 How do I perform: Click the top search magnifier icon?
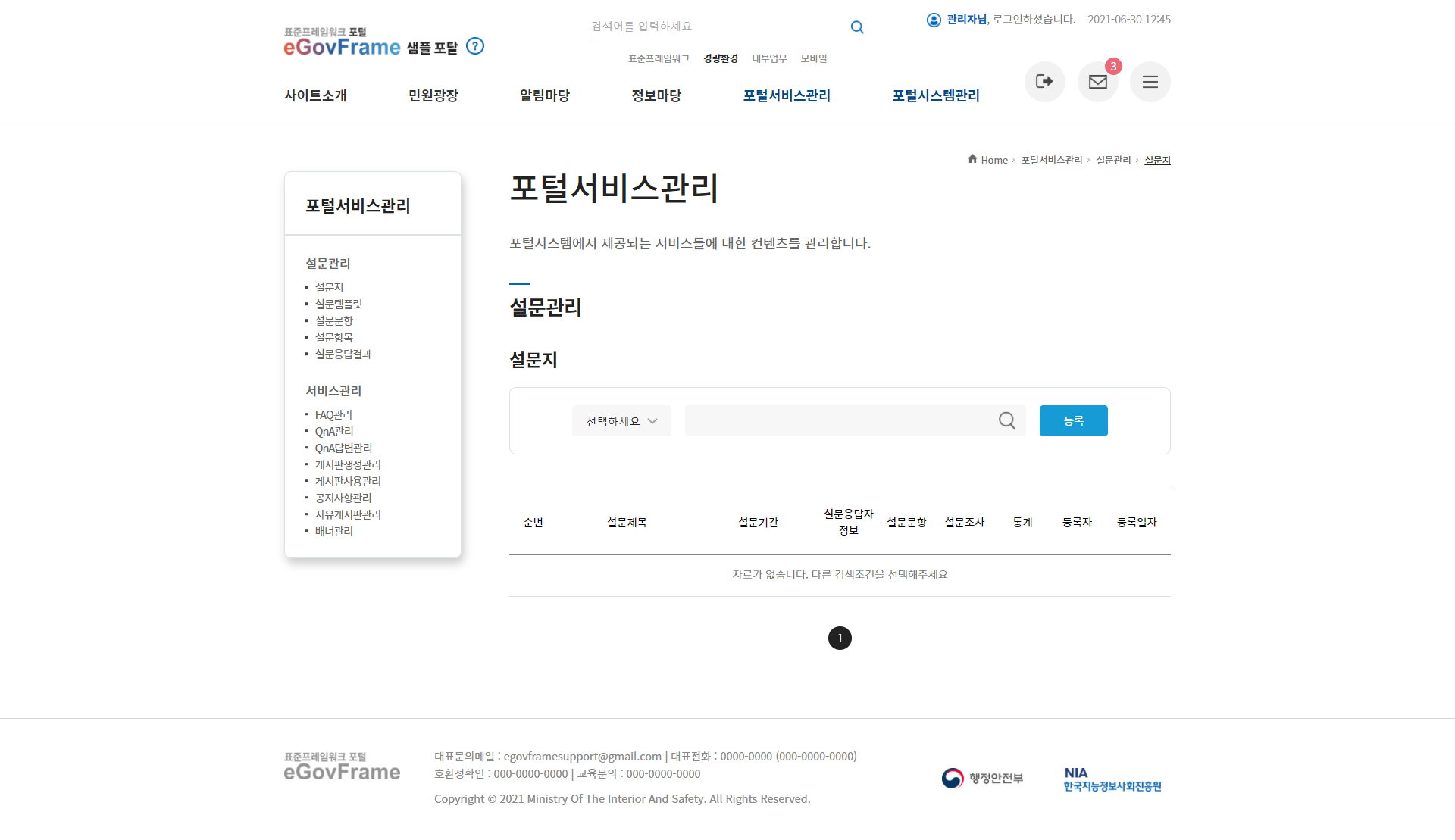click(857, 27)
